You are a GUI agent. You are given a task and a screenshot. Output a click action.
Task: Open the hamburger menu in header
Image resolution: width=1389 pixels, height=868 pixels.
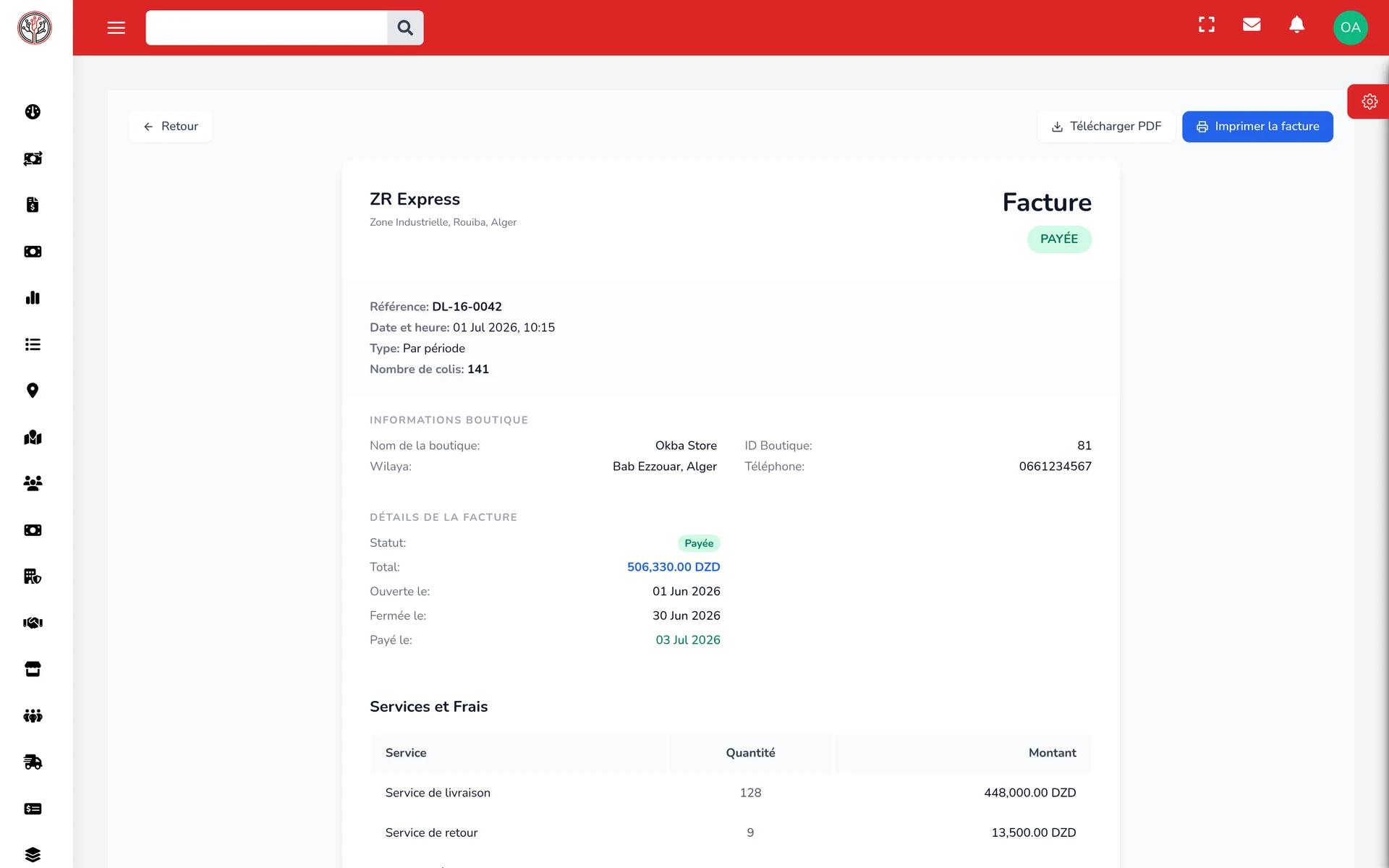coord(116,27)
